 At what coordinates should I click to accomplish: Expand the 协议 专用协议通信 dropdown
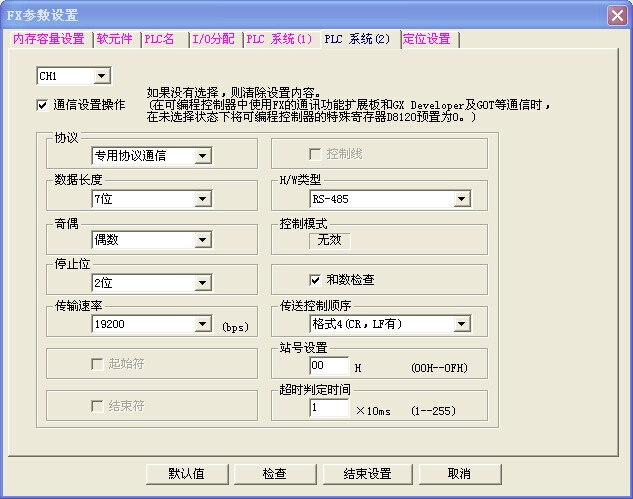coord(202,156)
